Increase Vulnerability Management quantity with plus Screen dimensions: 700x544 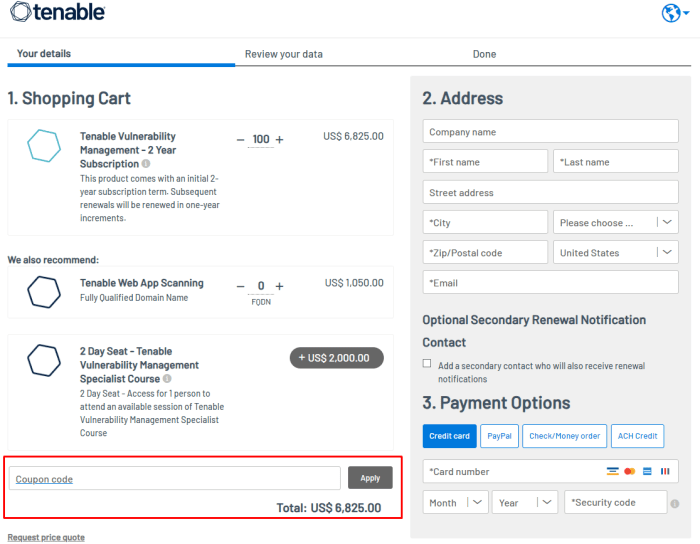[279, 140]
